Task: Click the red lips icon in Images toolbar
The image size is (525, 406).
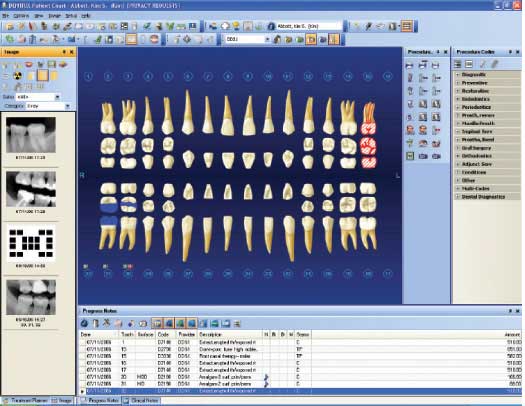Action: pyautogui.click(x=29, y=64)
